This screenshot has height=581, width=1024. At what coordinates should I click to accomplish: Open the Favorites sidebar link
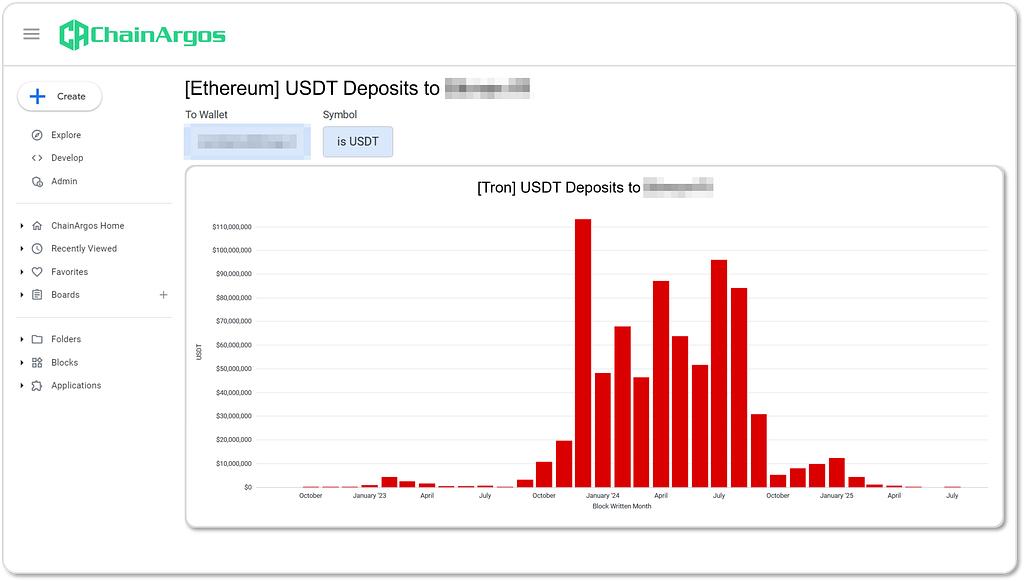69,272
